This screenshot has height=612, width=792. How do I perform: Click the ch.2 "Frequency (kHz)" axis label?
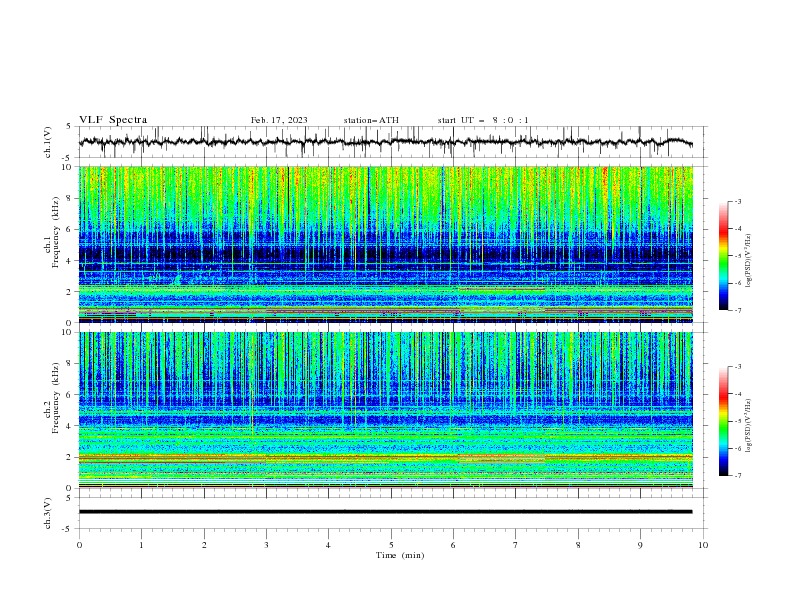coord(56,398)
